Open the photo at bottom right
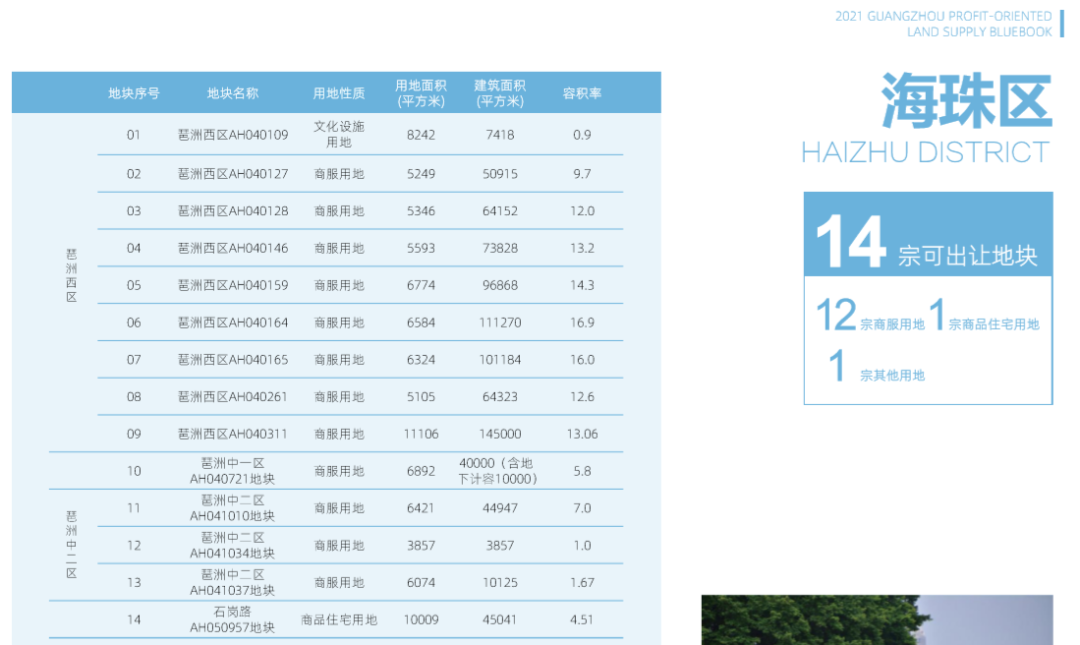Viewport: 1080px width, 645px height. coord(877,620)
